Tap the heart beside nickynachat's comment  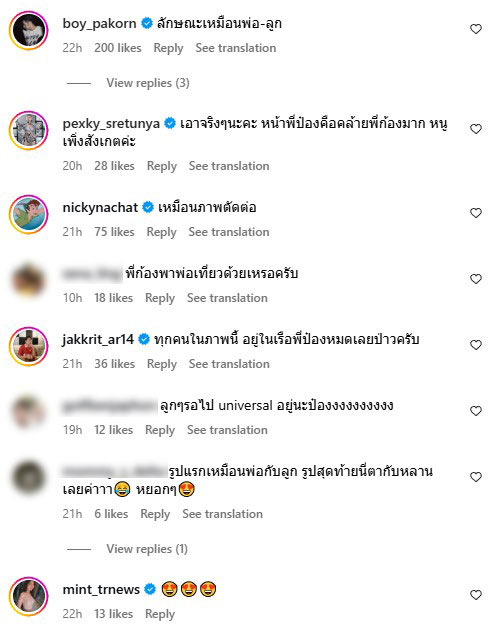[x=476, y=213]
